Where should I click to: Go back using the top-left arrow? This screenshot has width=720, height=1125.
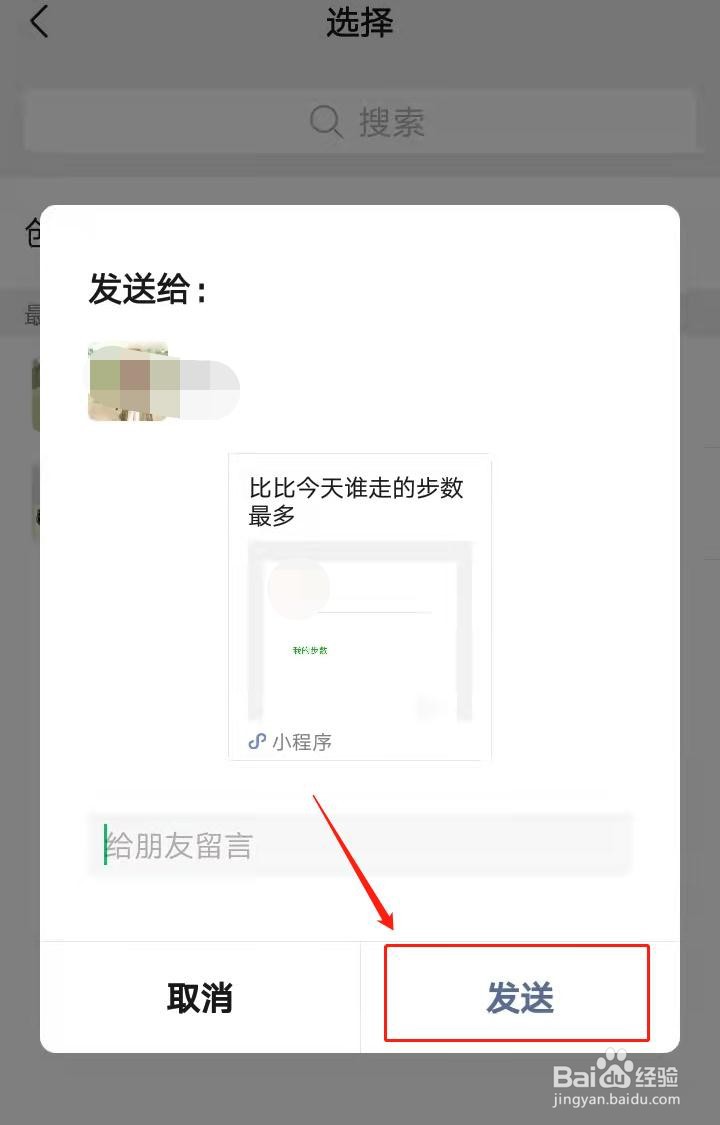[x=39, y=22]
